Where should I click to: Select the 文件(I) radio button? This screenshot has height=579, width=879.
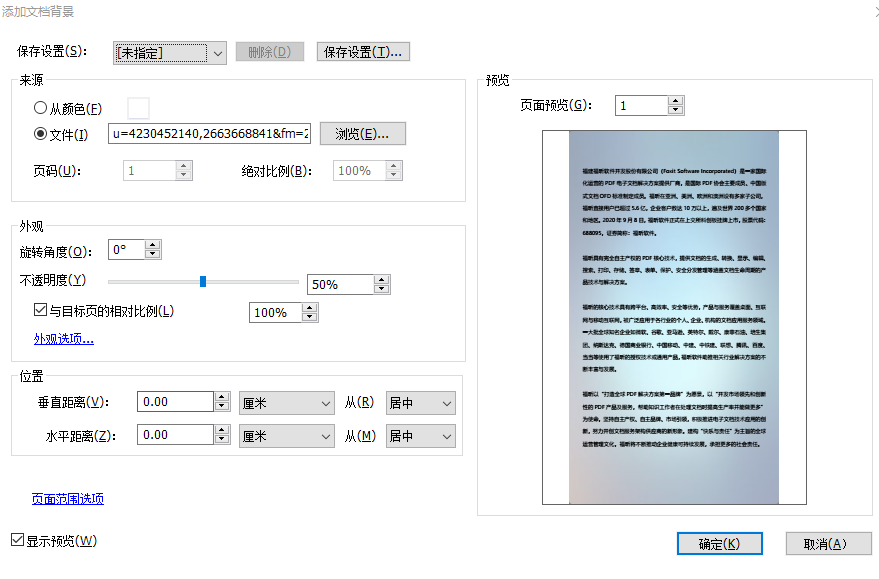pos(39,132)
